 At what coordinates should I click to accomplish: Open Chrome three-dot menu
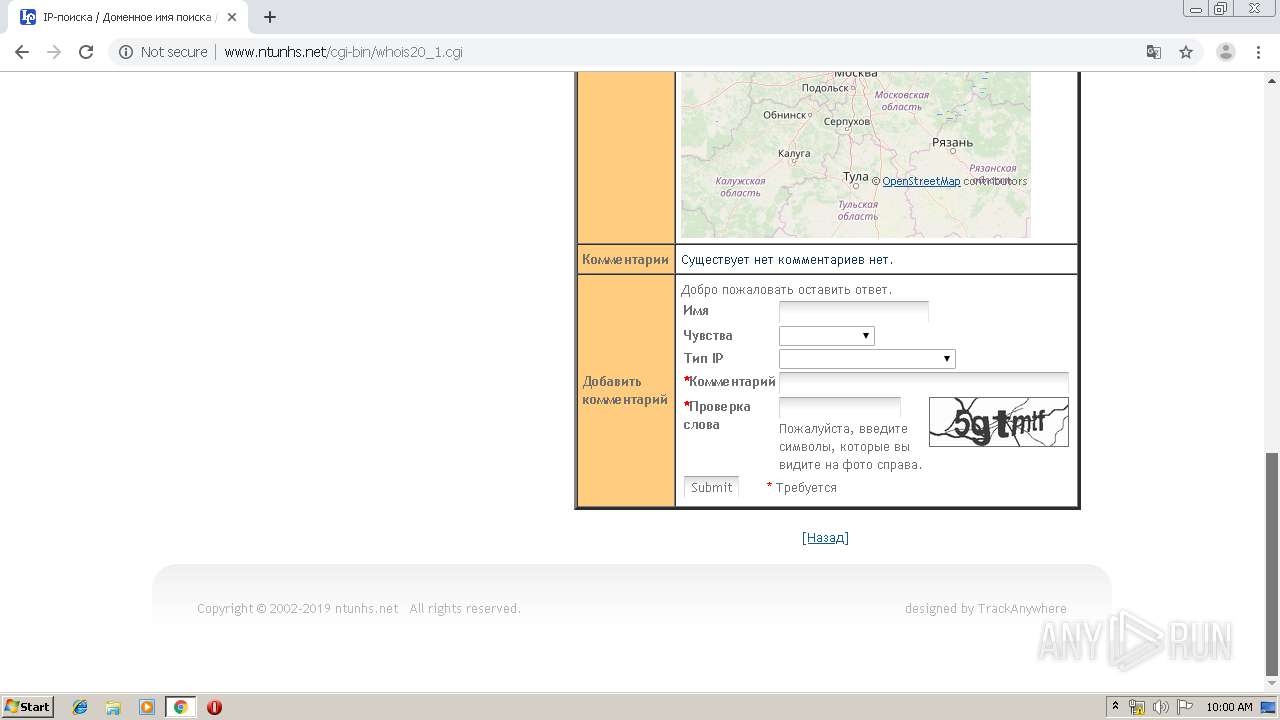1258,52
